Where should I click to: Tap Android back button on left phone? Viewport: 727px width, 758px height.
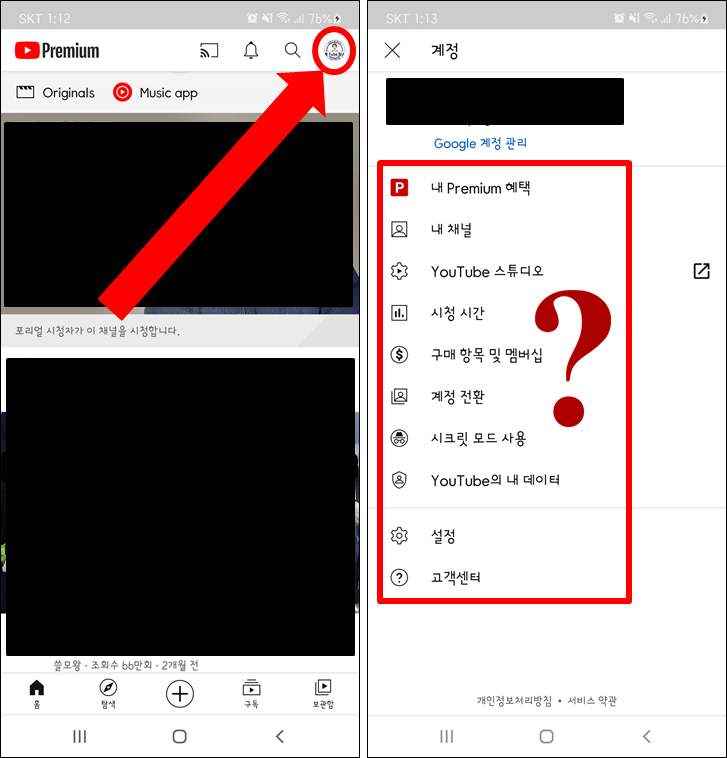[x=279, y=737]
